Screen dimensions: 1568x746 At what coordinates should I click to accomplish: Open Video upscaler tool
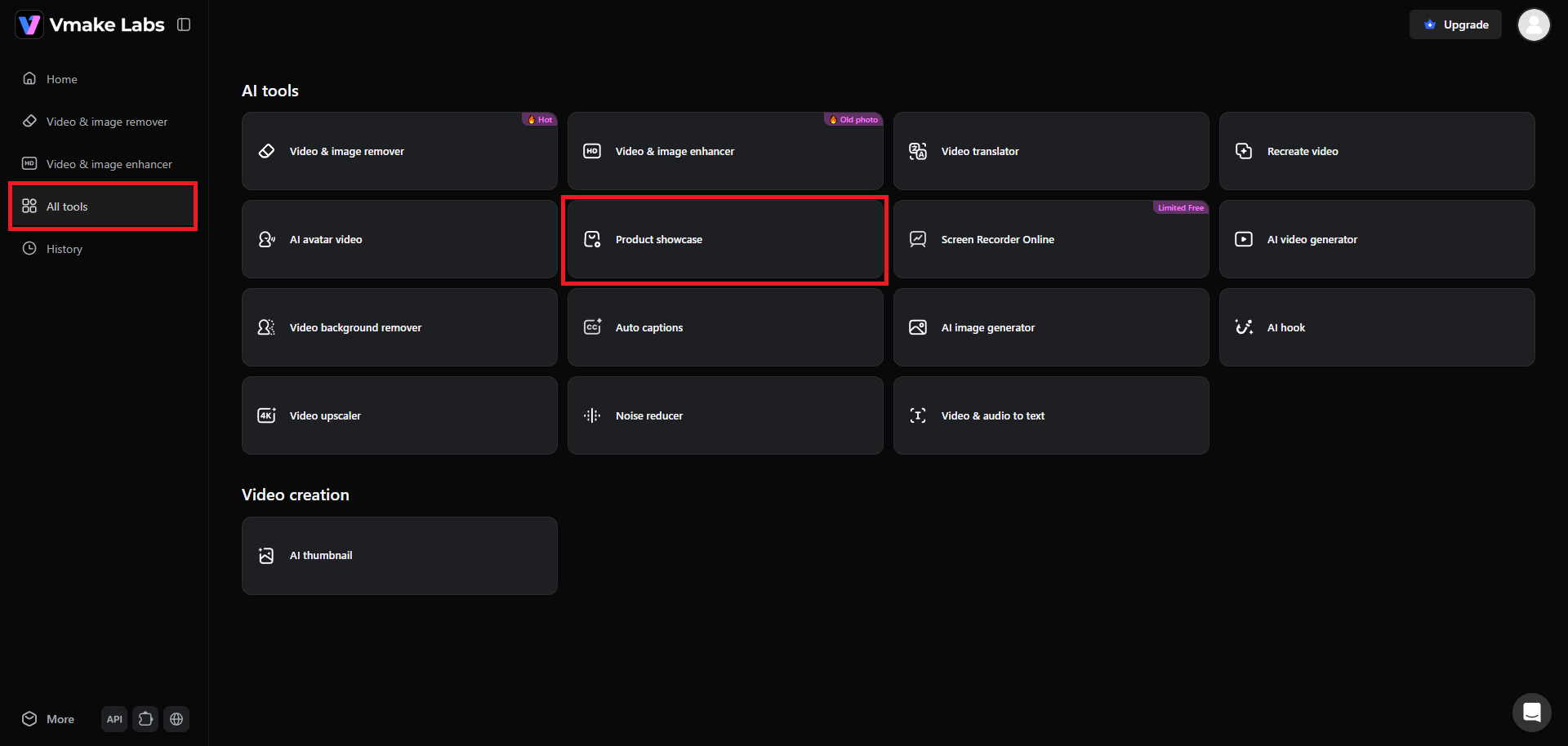[399, 415]
